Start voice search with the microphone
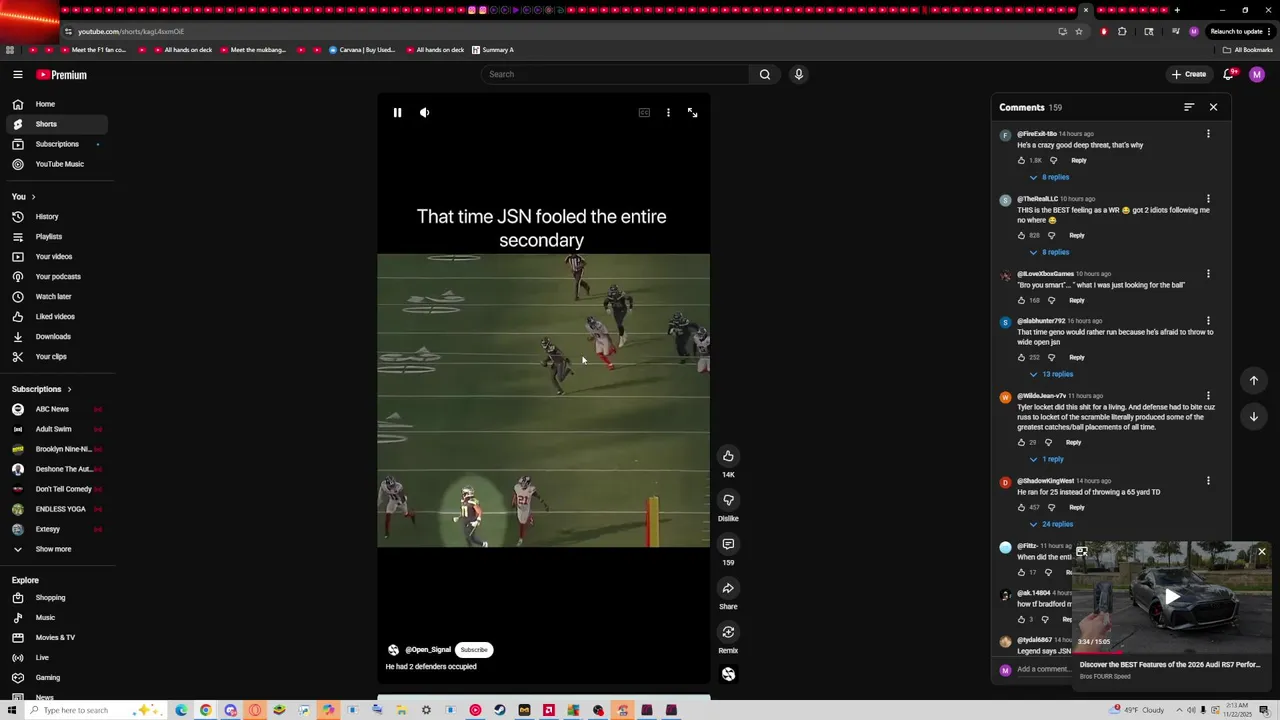This screenshot has height=720, width=1280. [798, 74]
